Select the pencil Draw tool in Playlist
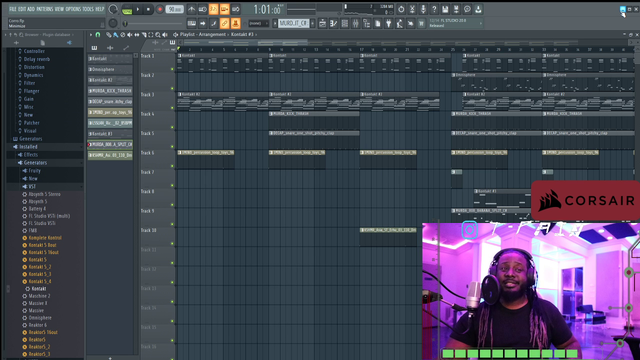This screenshot has width=640, height=360. tap(109, 35)
